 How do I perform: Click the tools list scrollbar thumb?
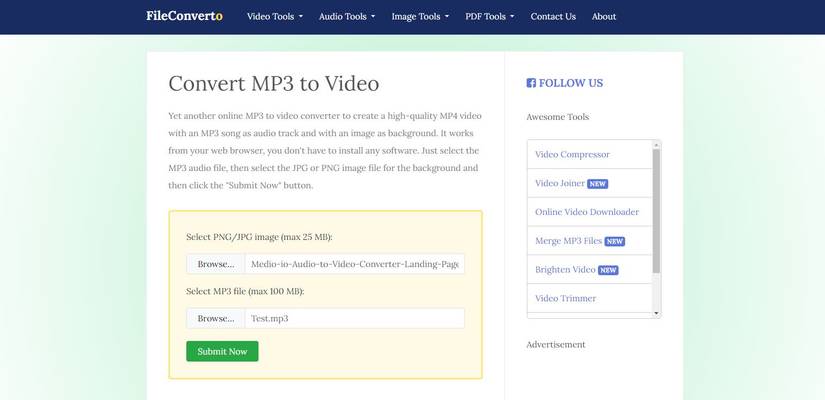tap(656, 211)
